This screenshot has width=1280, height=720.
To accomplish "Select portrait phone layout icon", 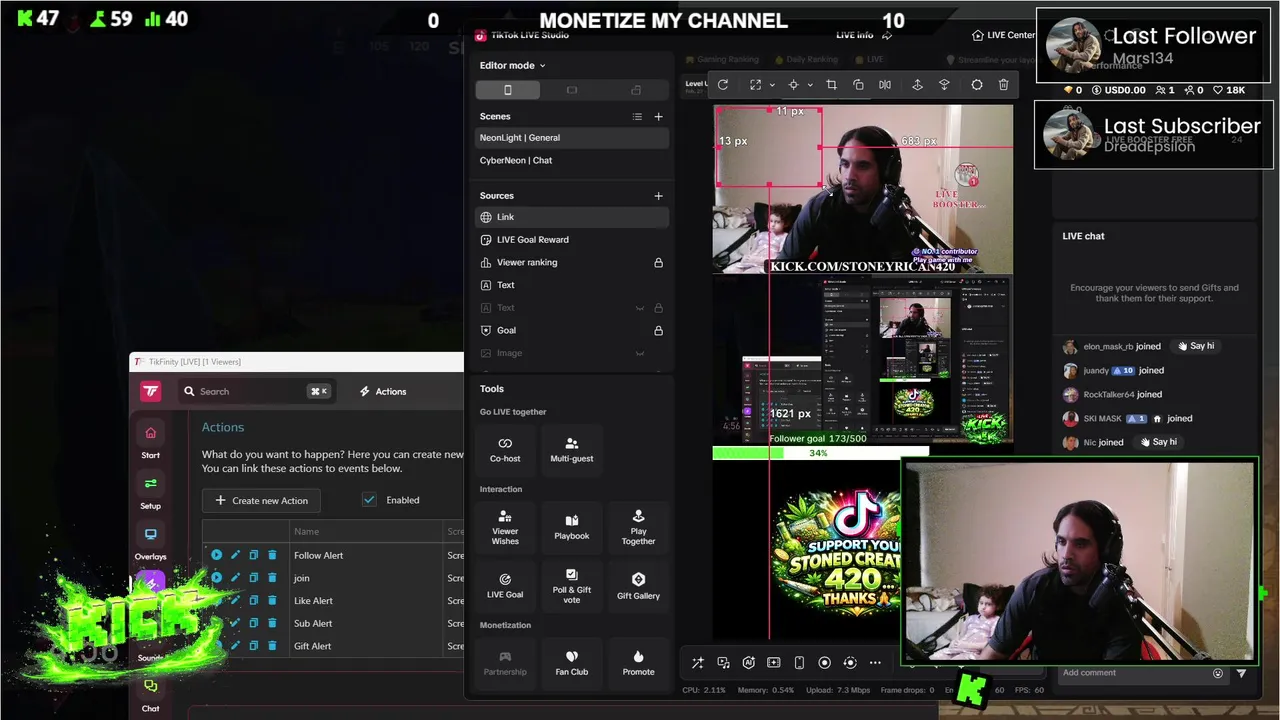I will 507,90.
